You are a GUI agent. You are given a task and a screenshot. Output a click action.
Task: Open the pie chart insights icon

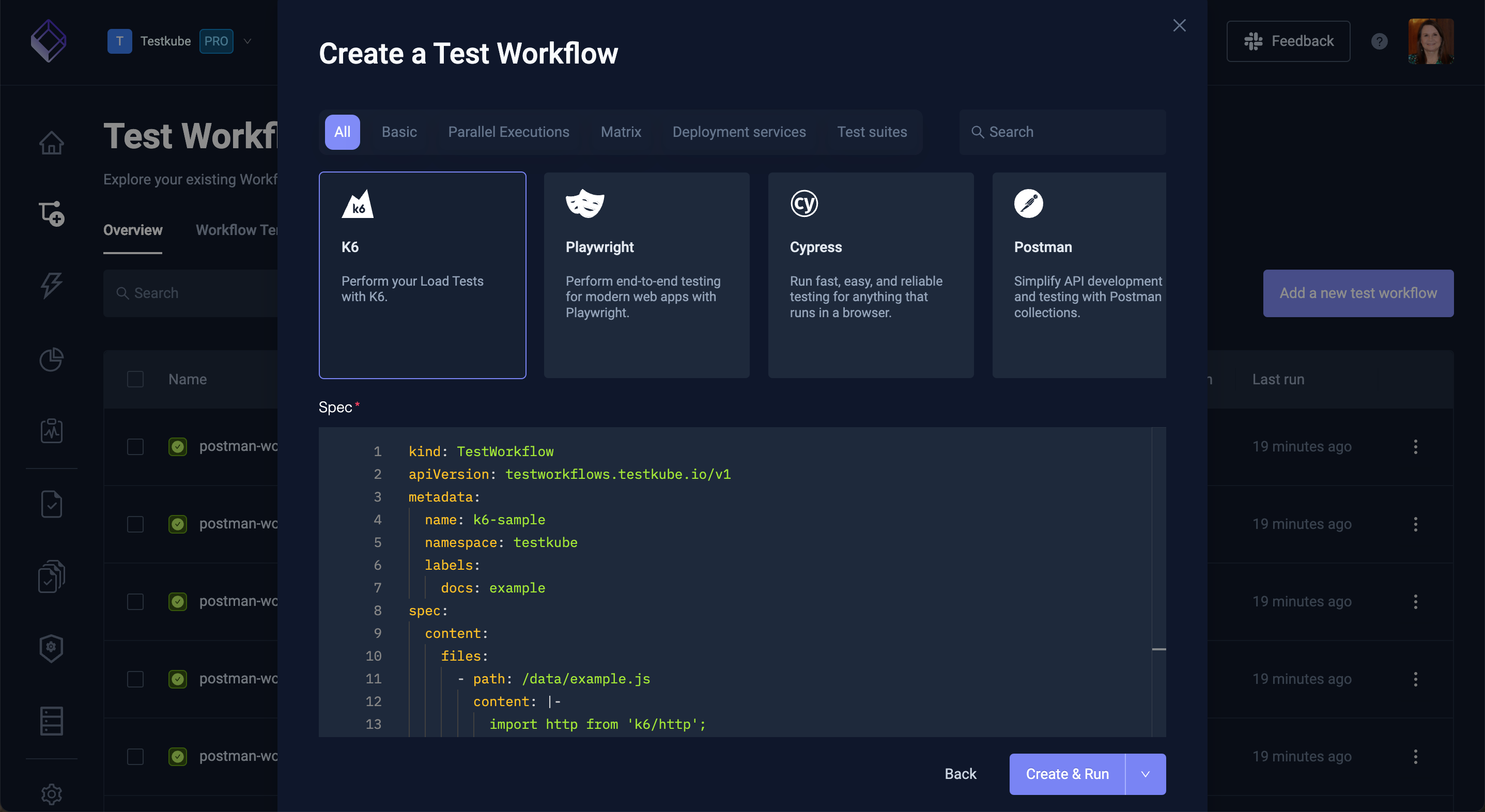pyautogui.click(x=51, y=360)
